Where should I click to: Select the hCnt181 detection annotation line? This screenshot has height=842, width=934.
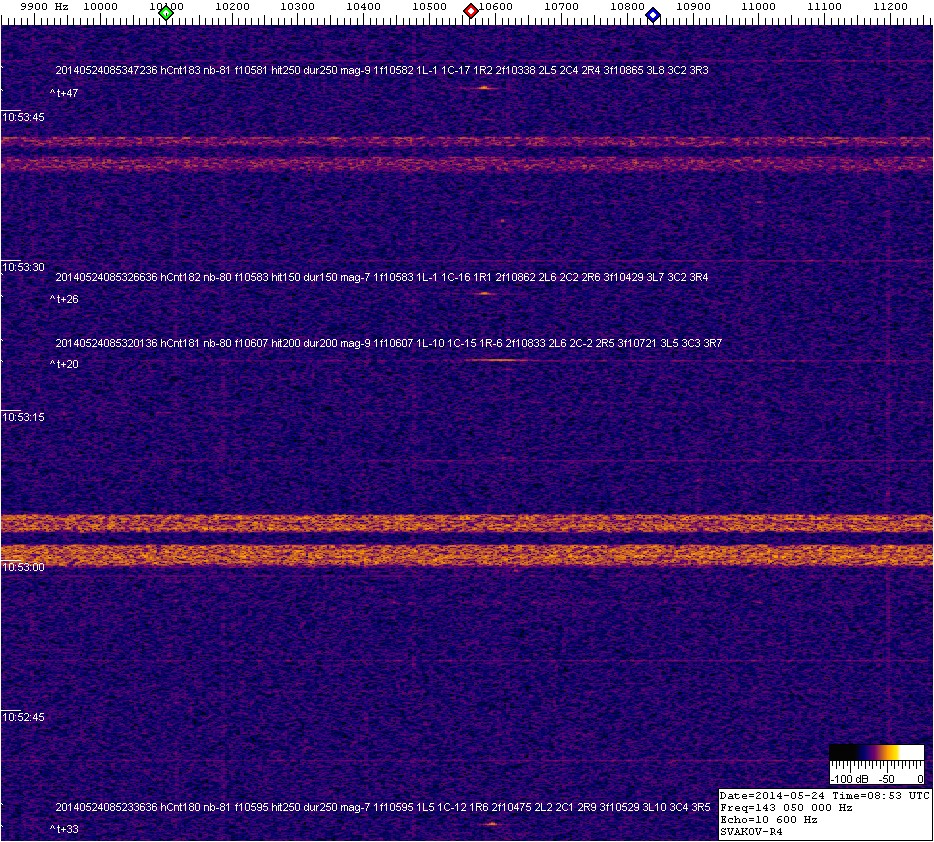tap(388, 343)
